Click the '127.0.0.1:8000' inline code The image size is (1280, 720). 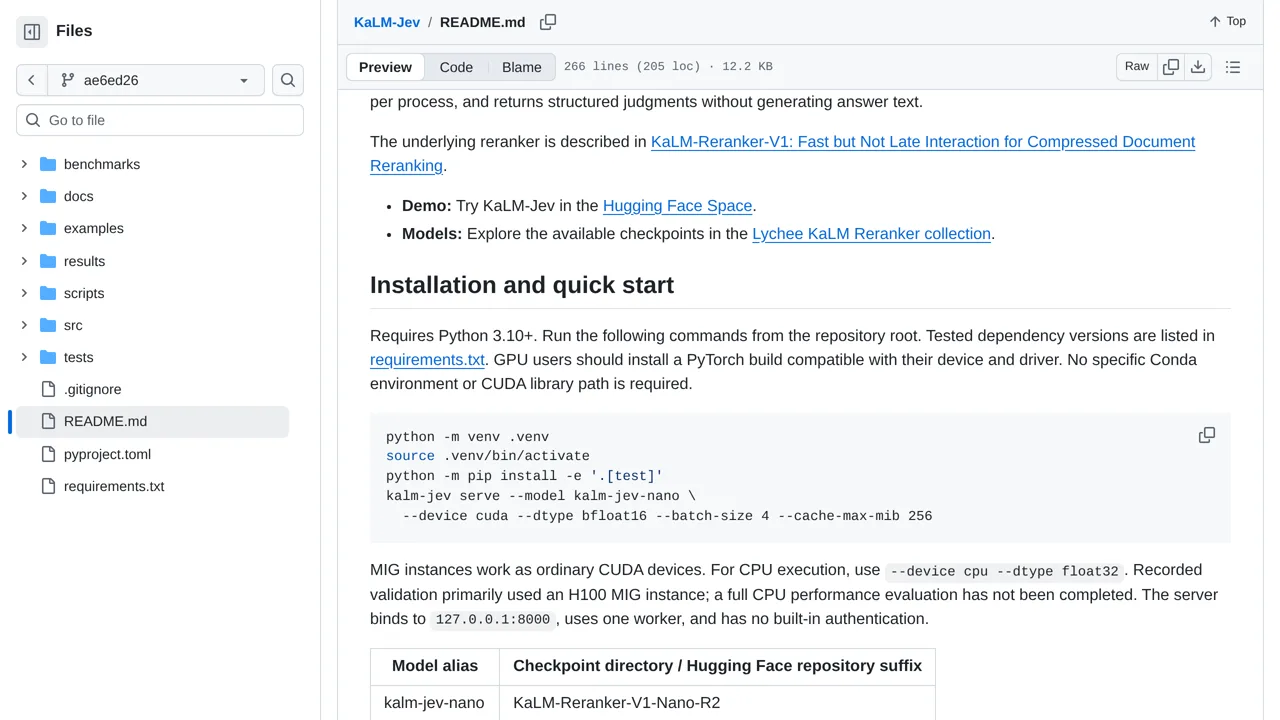493,619
